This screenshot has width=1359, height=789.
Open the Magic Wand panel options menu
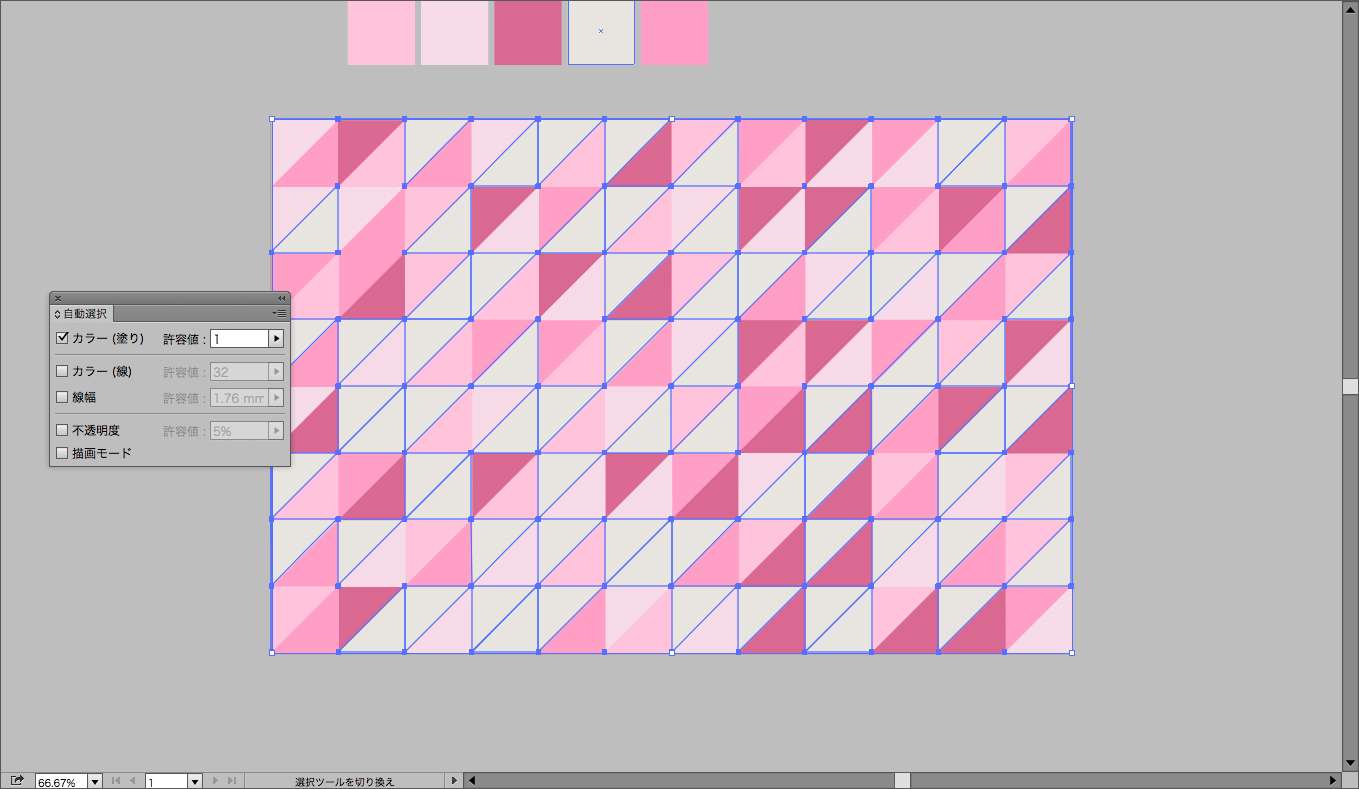coord(281,314)
